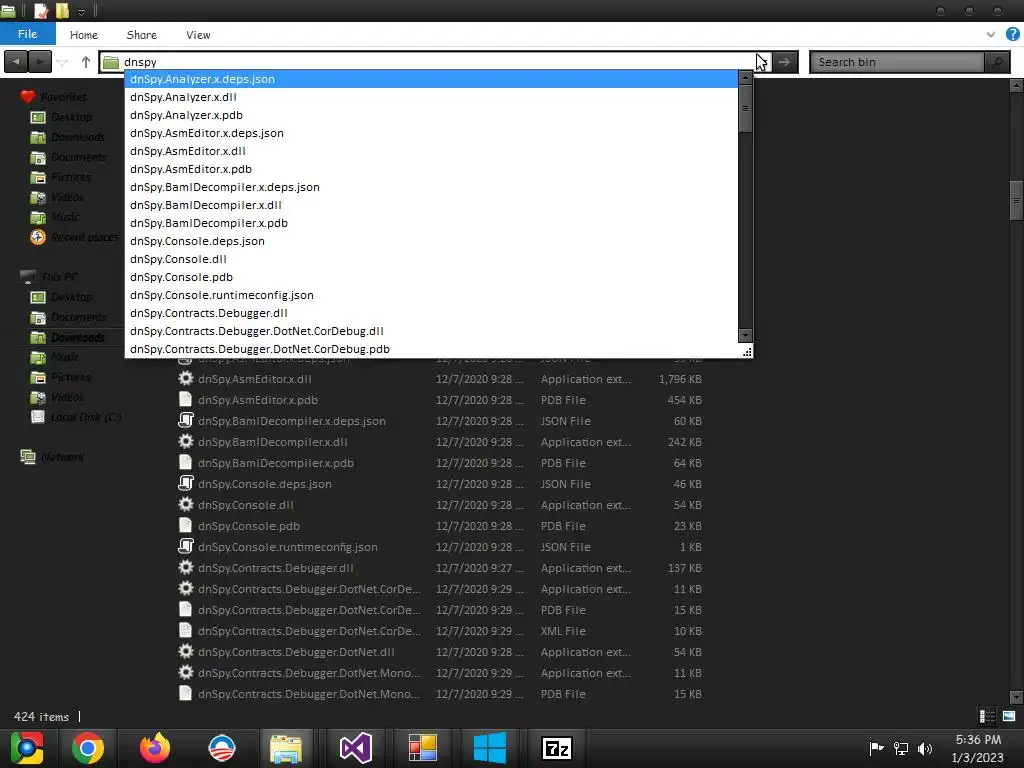
Task: Click the search magnifier icon
Action: click(x=997, y=62)
